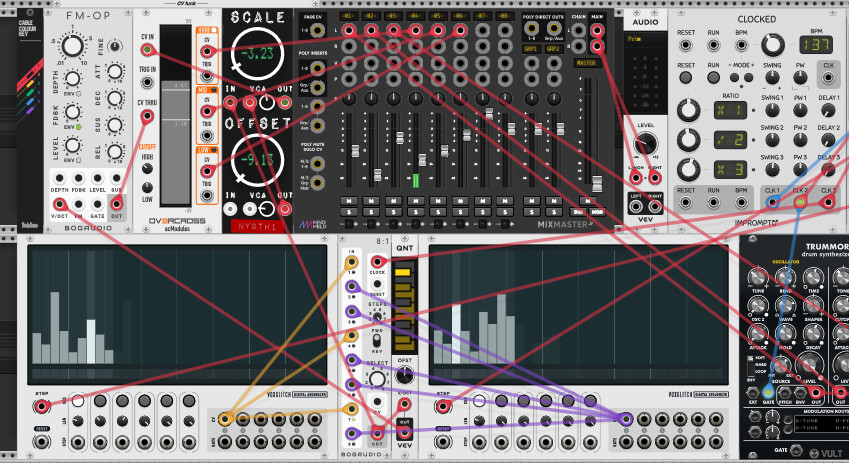Click the BPM 137 display on Clocked
Viewport: 849px width, 463px height.
click(817, 44)
